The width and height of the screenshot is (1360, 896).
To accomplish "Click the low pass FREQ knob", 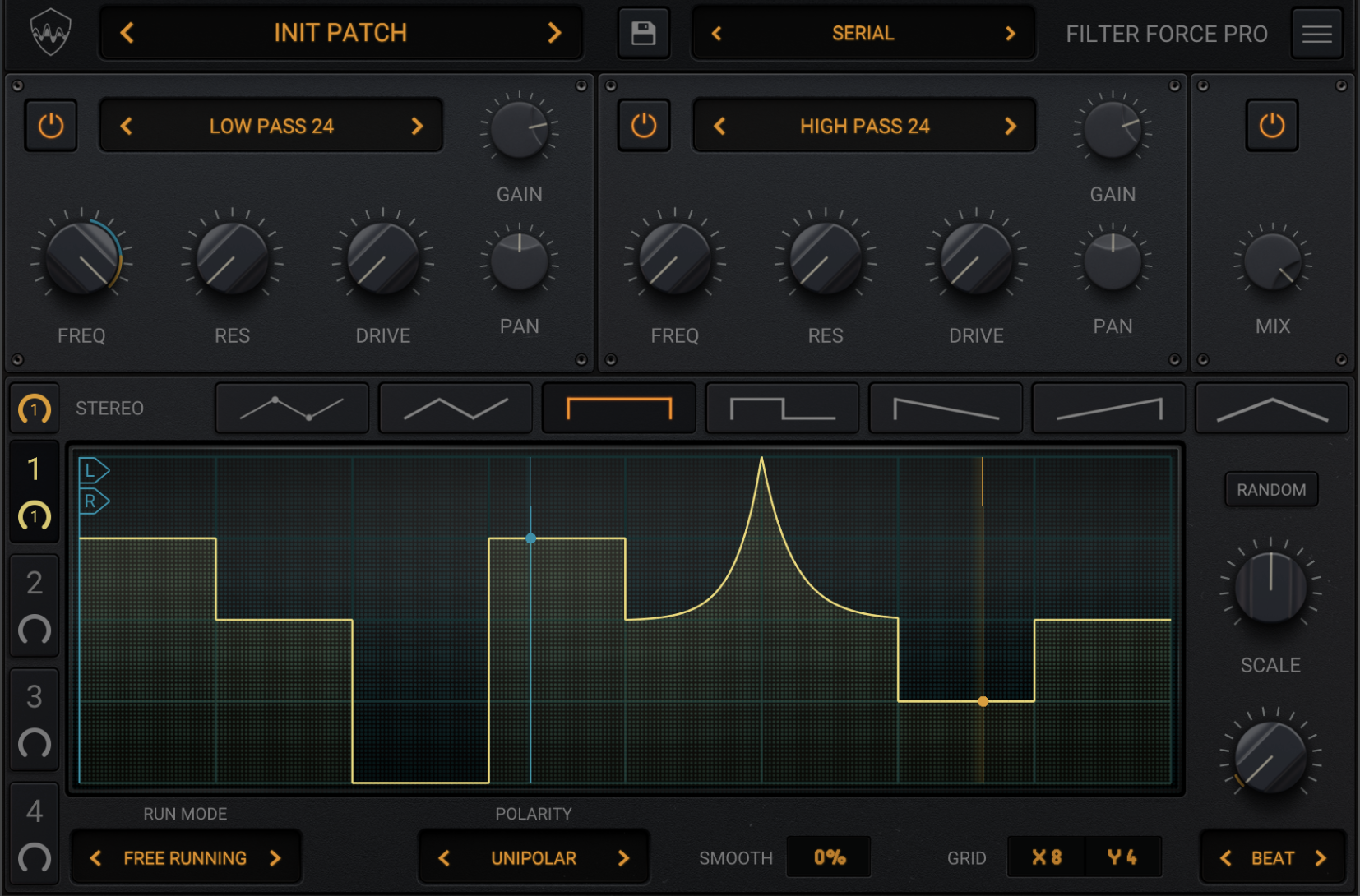I will 82,258.
